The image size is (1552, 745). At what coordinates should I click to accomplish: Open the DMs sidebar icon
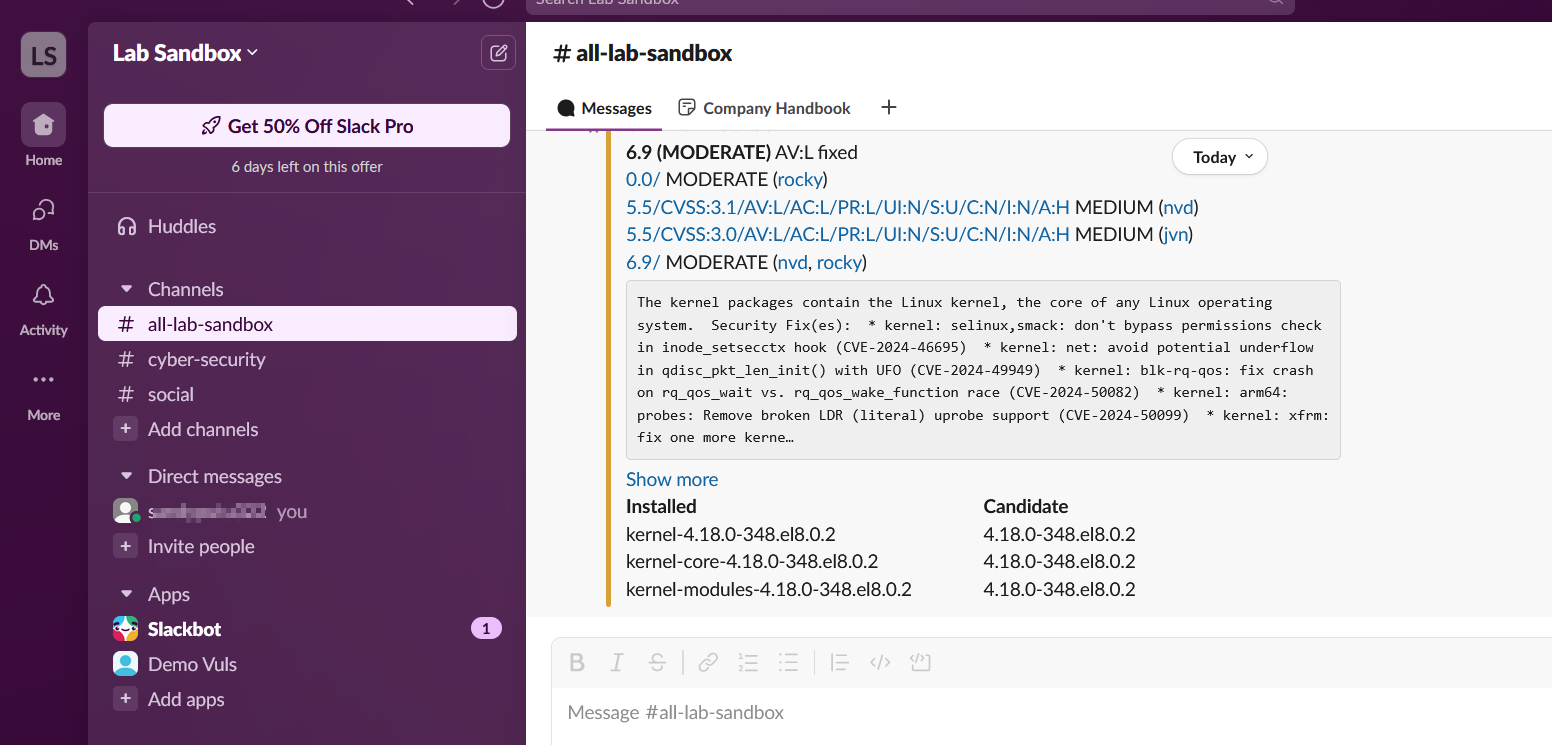tap(43, 211)
